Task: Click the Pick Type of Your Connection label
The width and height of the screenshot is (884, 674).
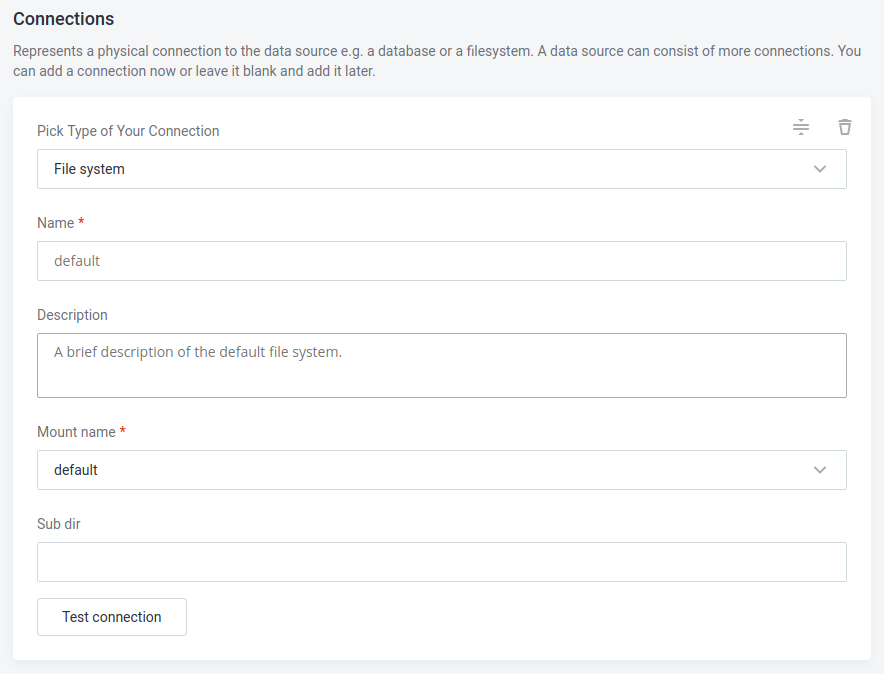Action: [128, 131]
